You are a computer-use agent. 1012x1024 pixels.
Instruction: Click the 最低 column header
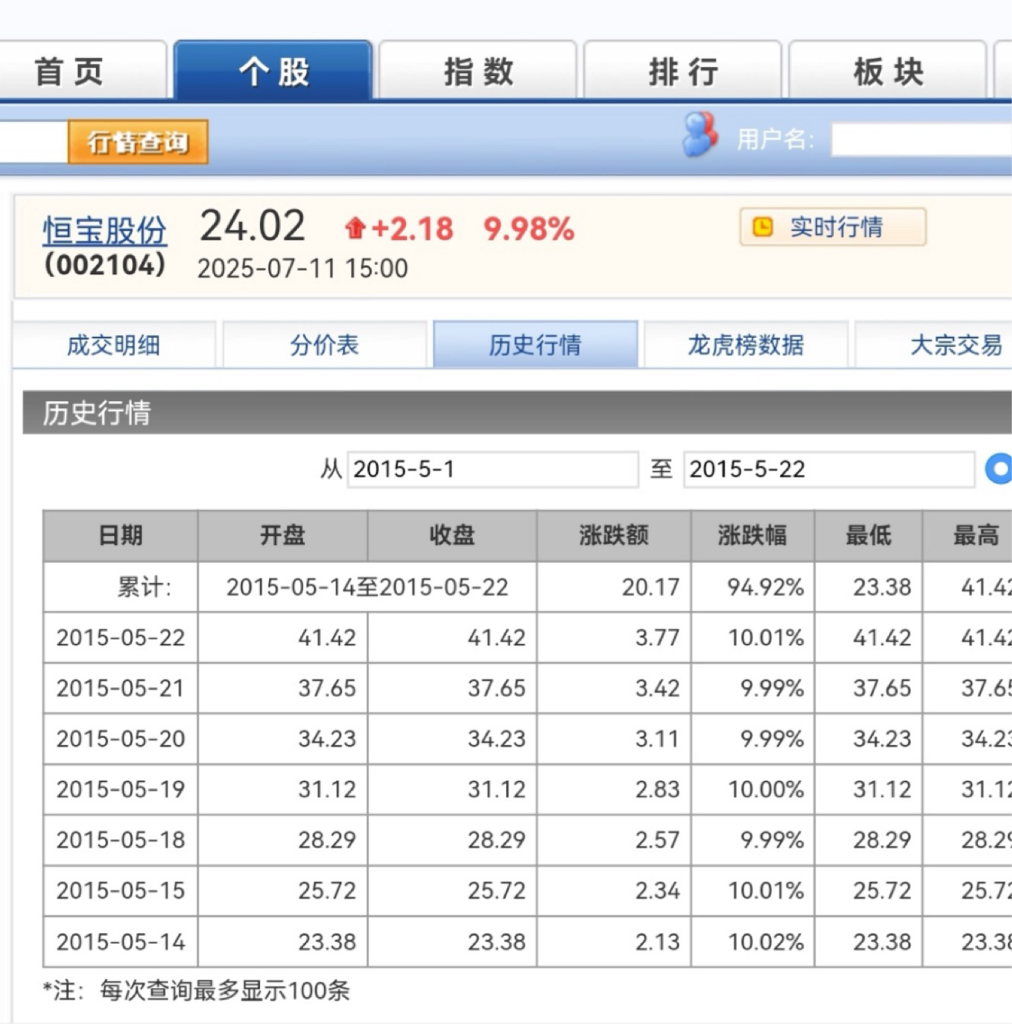868,536
